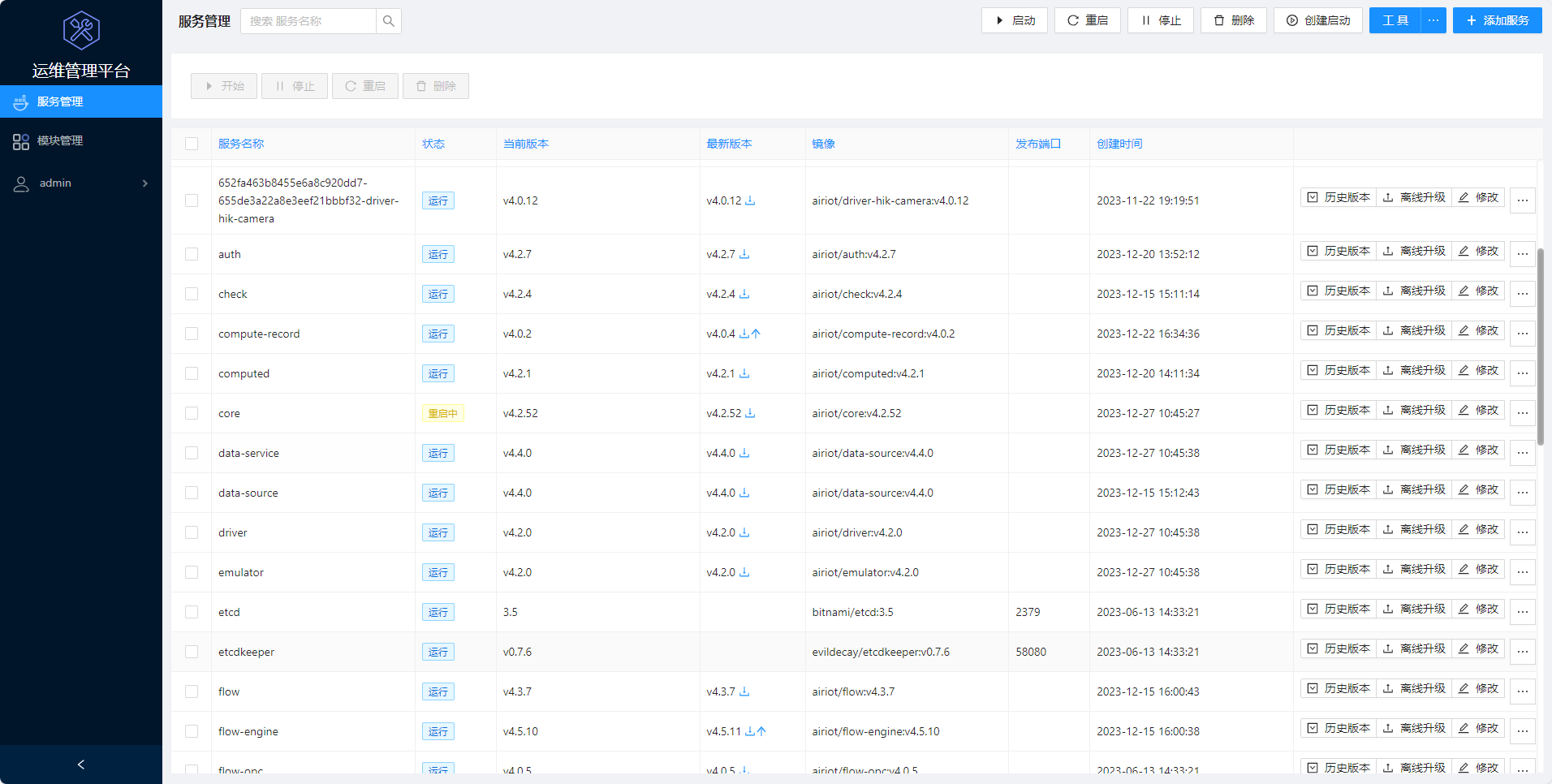Viewport: 1552px width, 784px height.
Task: Select the core row checkbox
Action: point(192,413)
